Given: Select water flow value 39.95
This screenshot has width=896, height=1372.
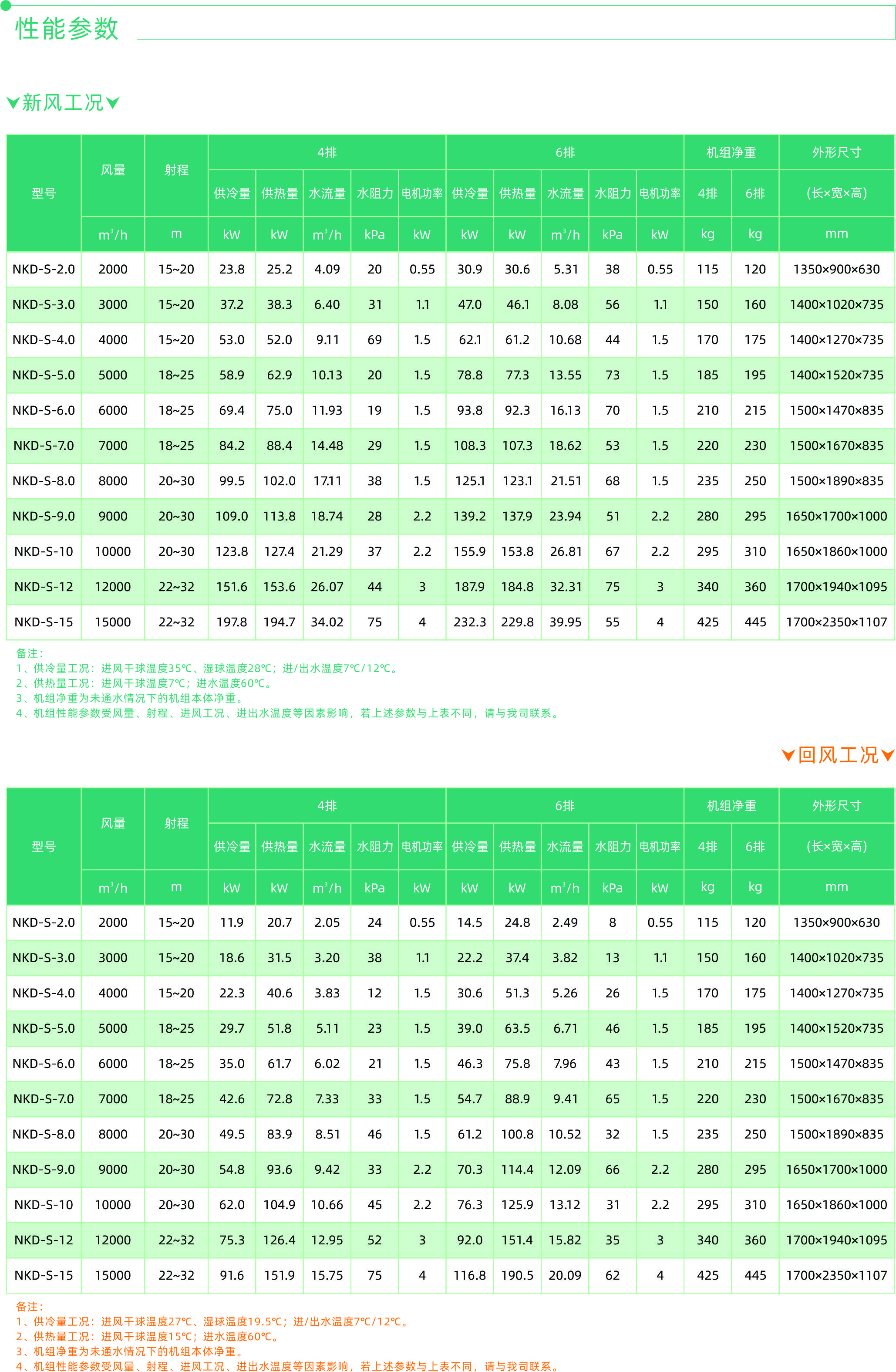Looking at the screenshot, I should [565, 622].
